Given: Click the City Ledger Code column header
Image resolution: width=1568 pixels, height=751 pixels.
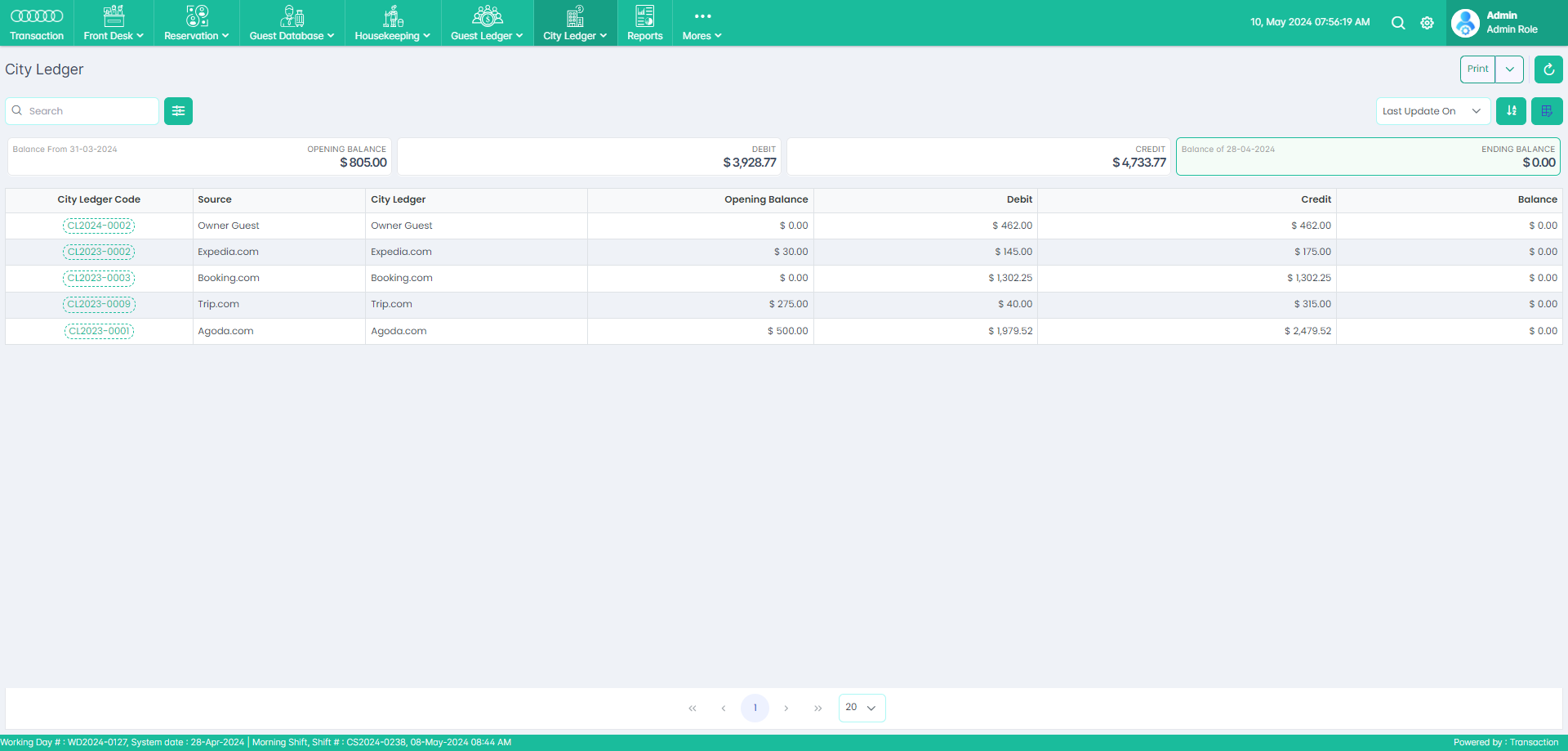Looking at the screenshot, I should pos(99,199).
